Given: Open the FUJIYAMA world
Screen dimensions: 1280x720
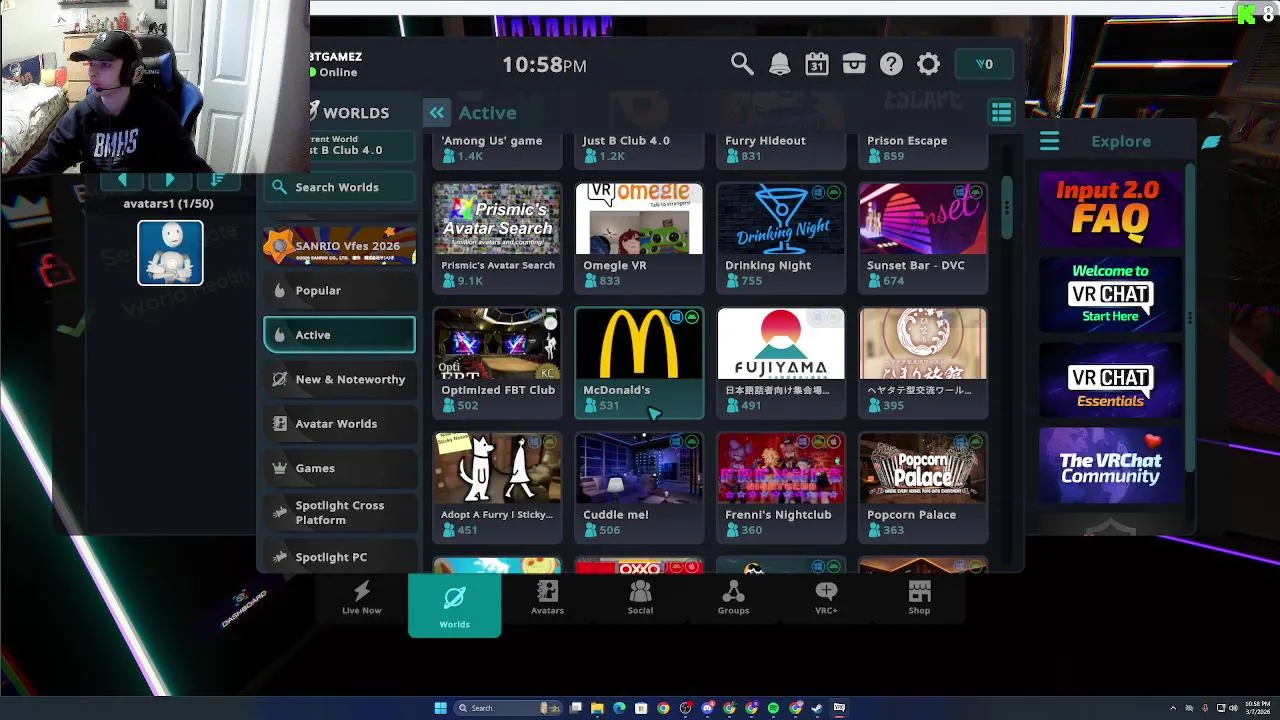Looking at the screenshot, I should coord(781,362).
